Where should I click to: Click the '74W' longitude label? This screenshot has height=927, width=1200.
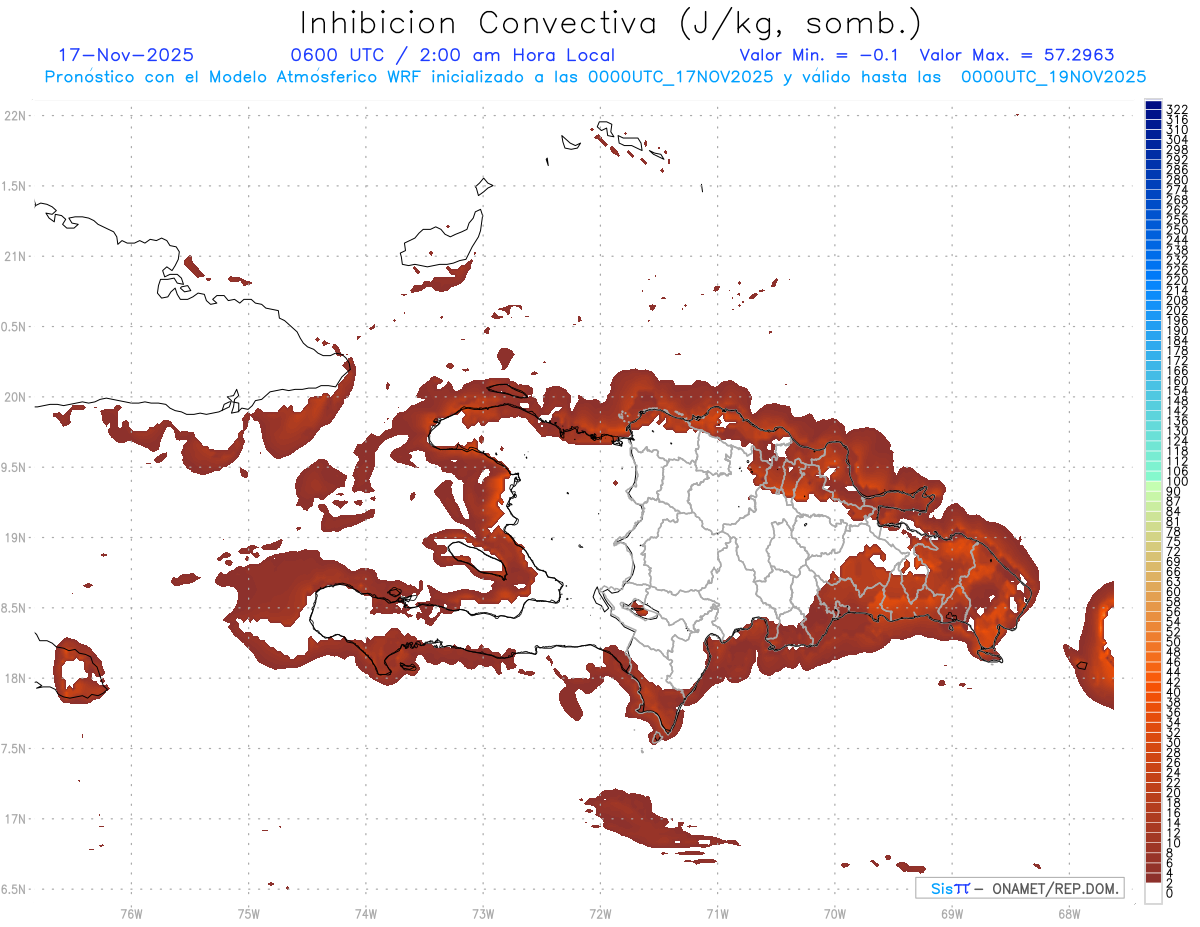click(366, 913)
